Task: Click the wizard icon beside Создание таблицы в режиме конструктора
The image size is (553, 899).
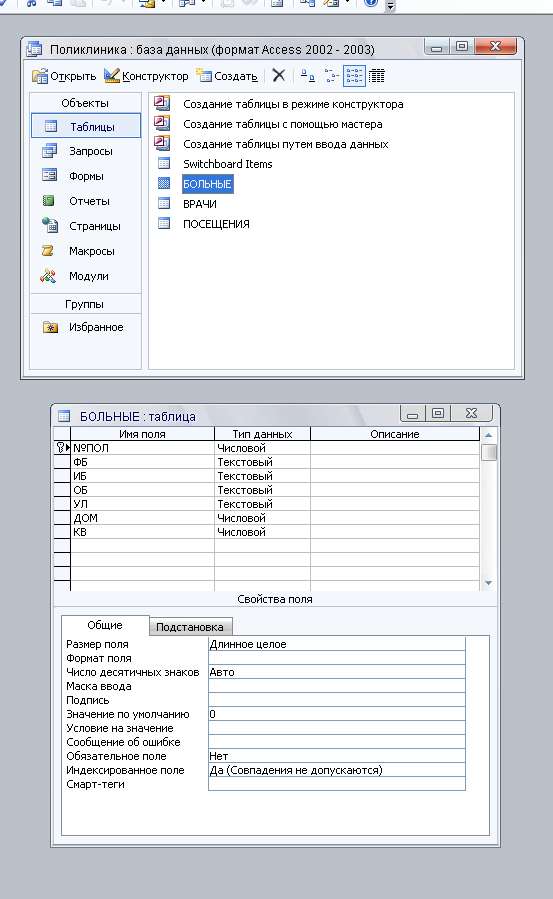Action: [163, 103]
